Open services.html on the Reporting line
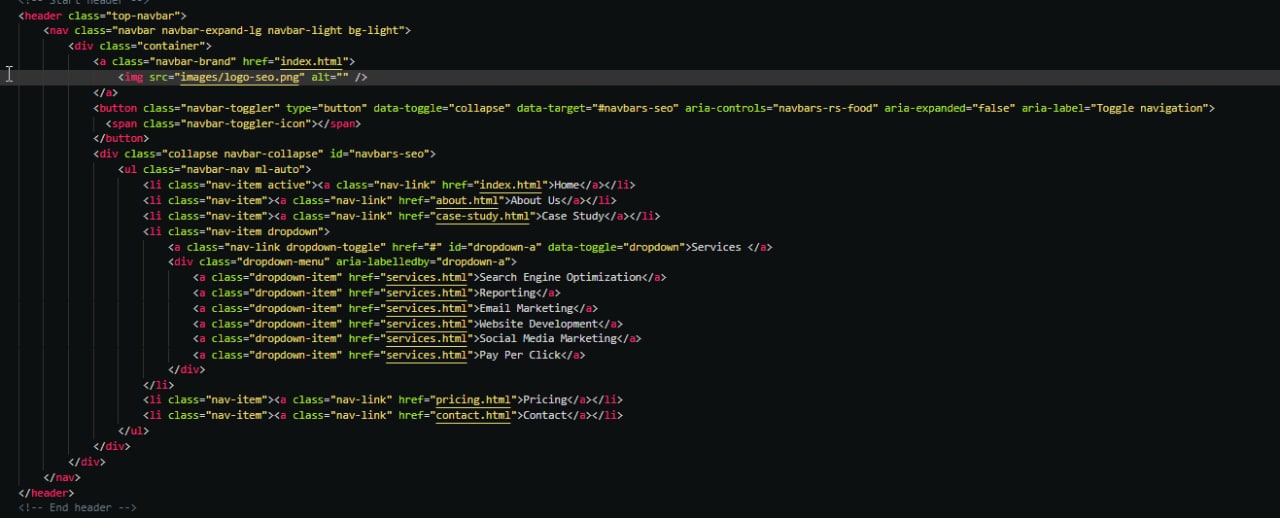Image resolution: width=1280 pixels, height=518 pixels. click(427, 293)
